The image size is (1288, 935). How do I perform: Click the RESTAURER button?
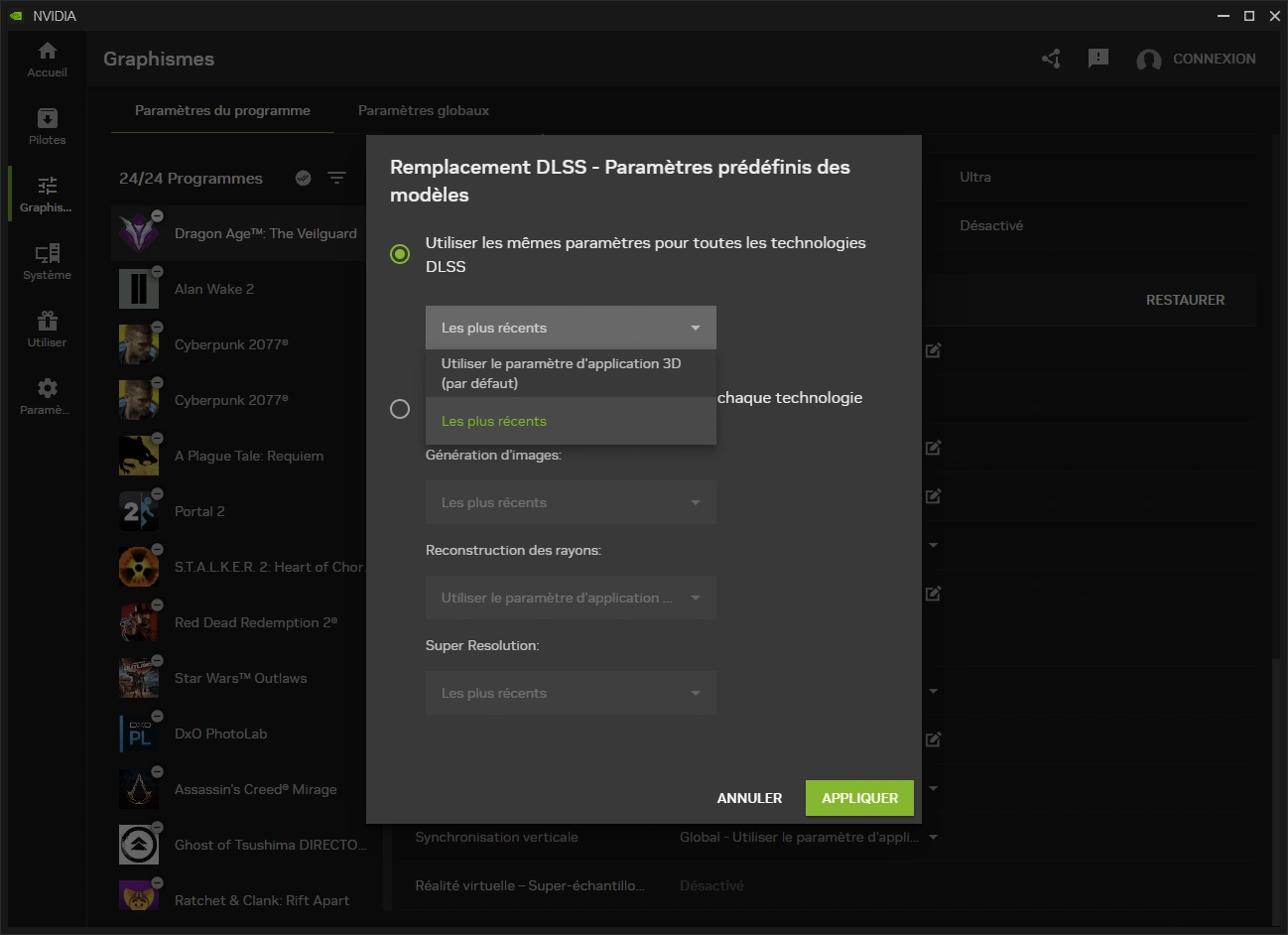[1185, 300]
